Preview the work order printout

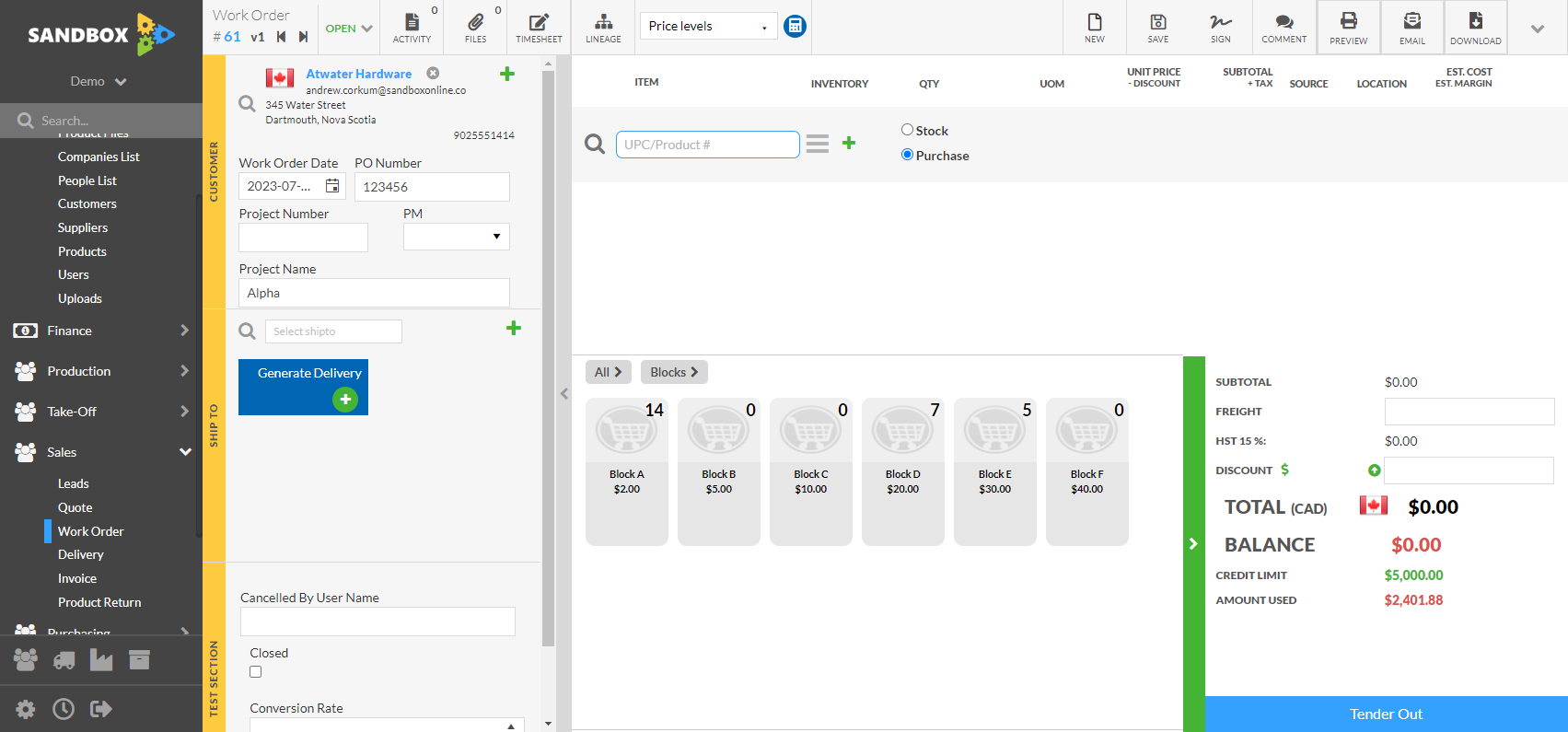tap(1349, 28)
